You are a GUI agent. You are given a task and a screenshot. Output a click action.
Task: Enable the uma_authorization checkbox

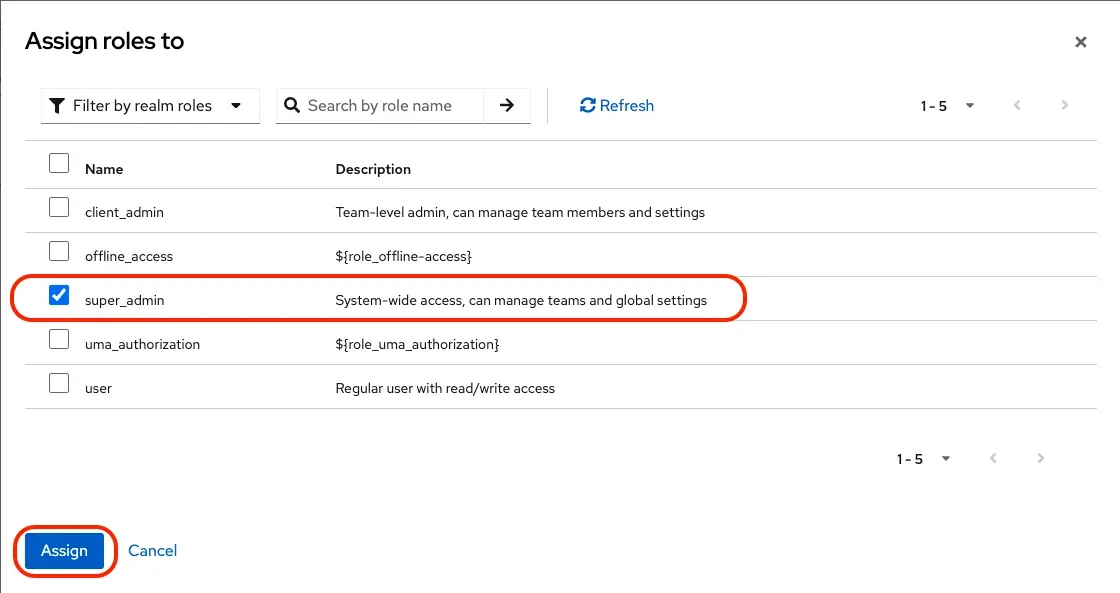pos(59,339)
